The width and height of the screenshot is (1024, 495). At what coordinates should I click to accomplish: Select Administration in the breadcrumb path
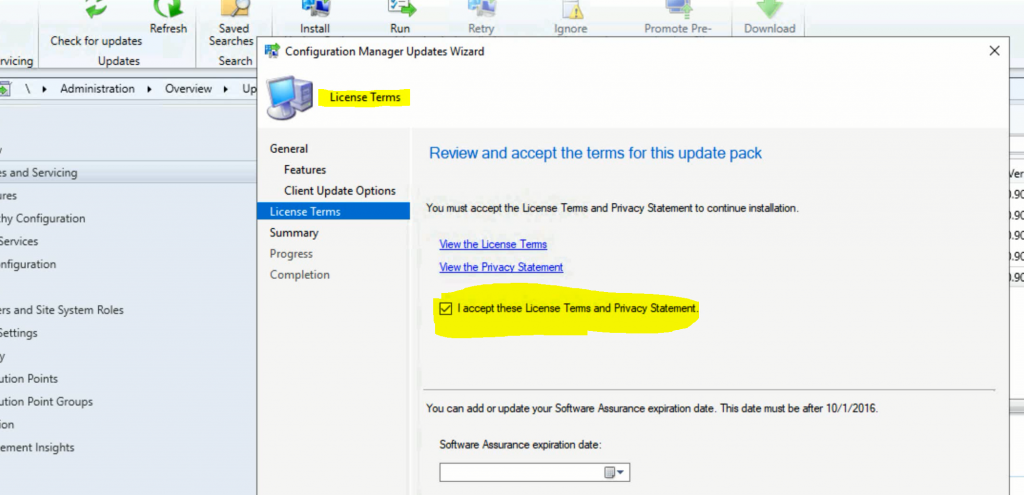(x=97, y=89)
